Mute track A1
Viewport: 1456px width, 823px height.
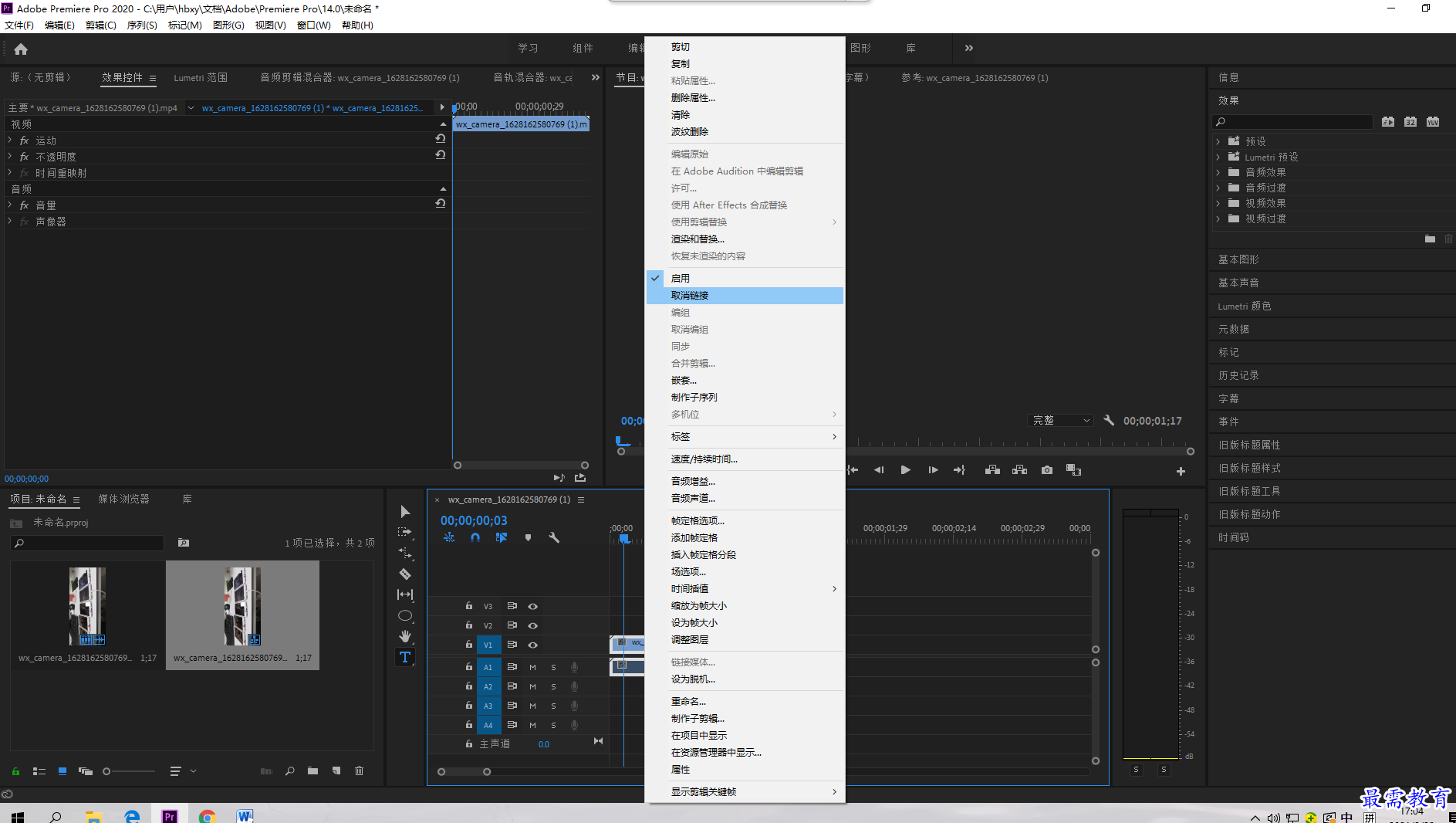pos(532,667)
